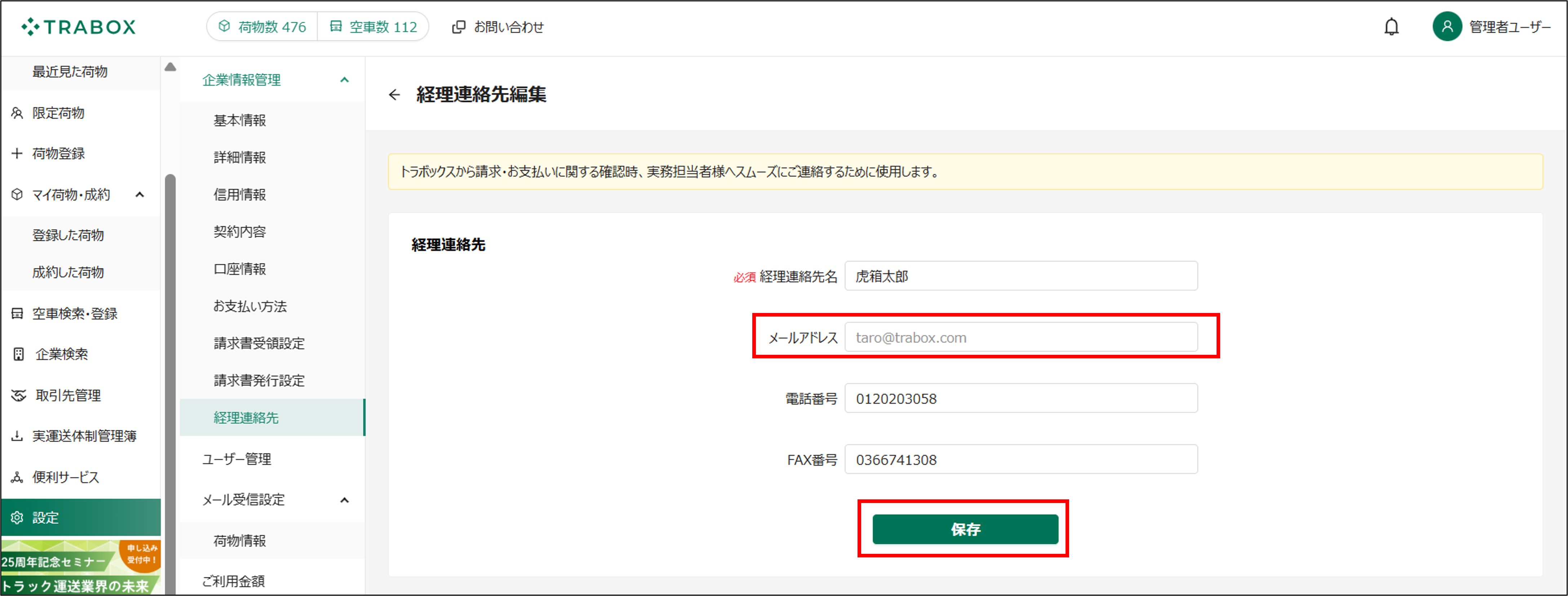This screenshot has width=1568, height=596.
Task: Click the 便利サービス icon
Action: tap(17, 477)
